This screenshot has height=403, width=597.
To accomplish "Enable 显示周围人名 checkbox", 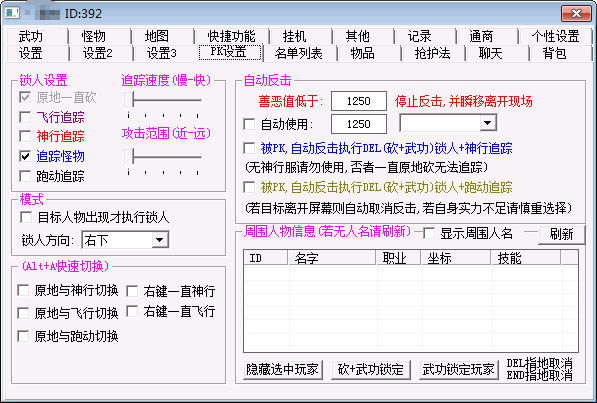I will pos(429,233).
